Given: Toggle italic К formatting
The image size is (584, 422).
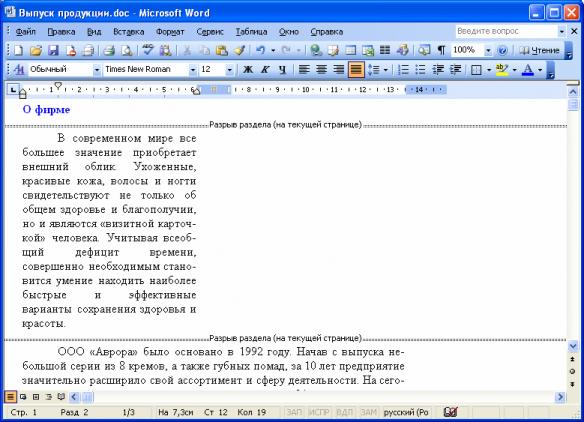Looking at the screenshot, I should [x=265, y=70].
